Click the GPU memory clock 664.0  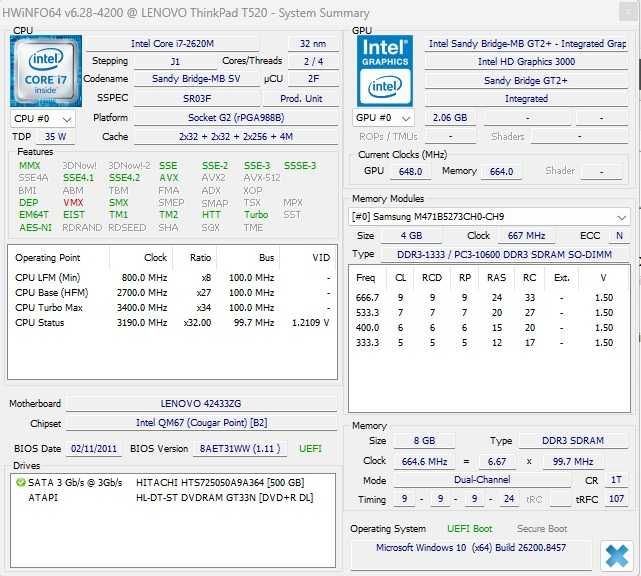pos(501,171)
